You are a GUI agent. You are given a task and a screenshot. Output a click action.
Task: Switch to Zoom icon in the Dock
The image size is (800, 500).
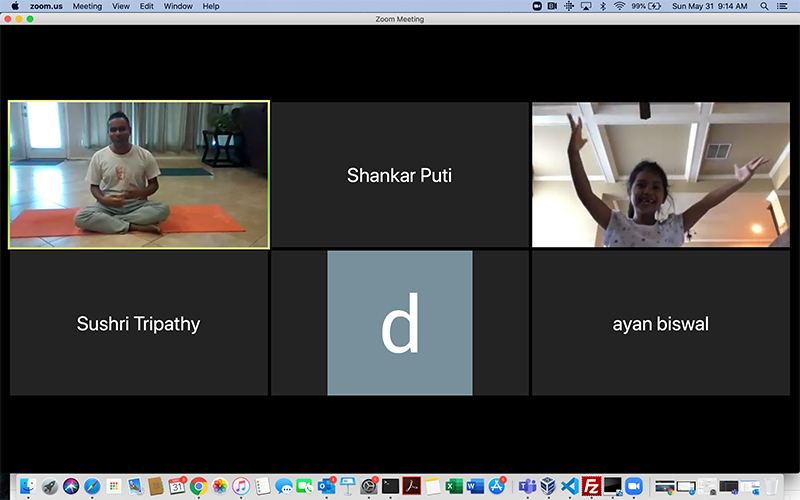coord(634,486)
